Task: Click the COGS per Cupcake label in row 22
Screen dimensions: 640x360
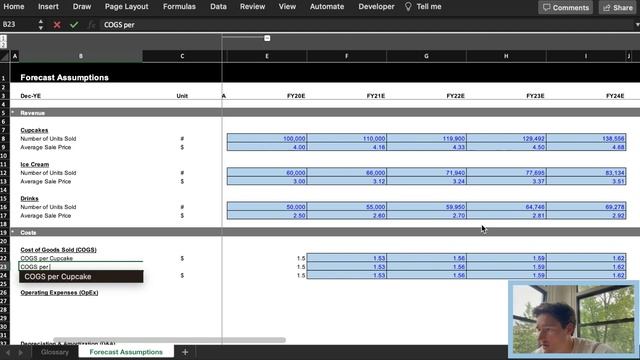Action: [x=47, y=258]
